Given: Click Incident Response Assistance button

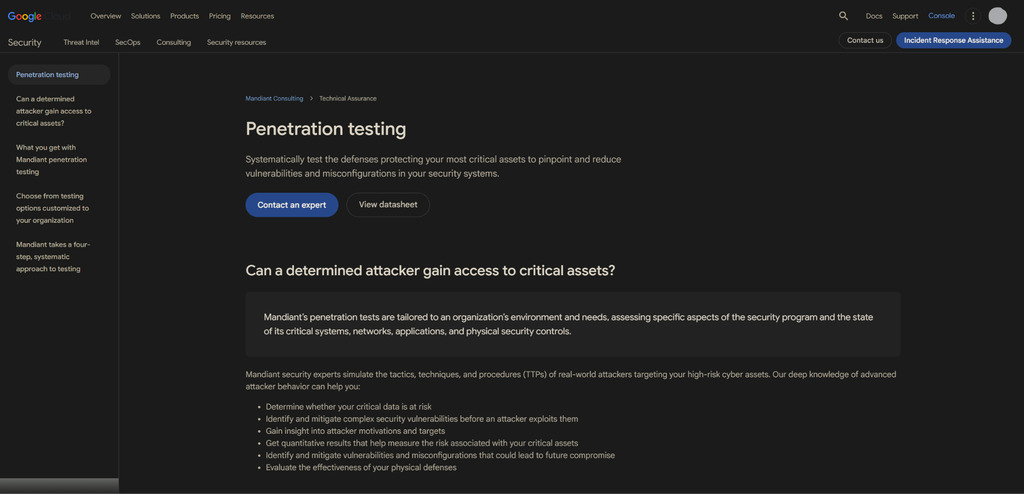Looking at the screenshot, I should pos(953,41).
